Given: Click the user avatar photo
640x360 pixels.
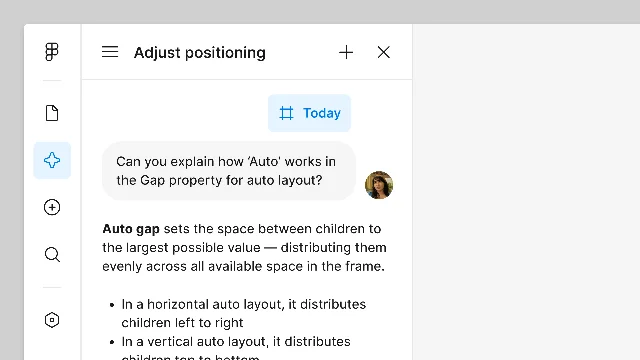Looking at the screenshot, I should (x=379, y=185).
